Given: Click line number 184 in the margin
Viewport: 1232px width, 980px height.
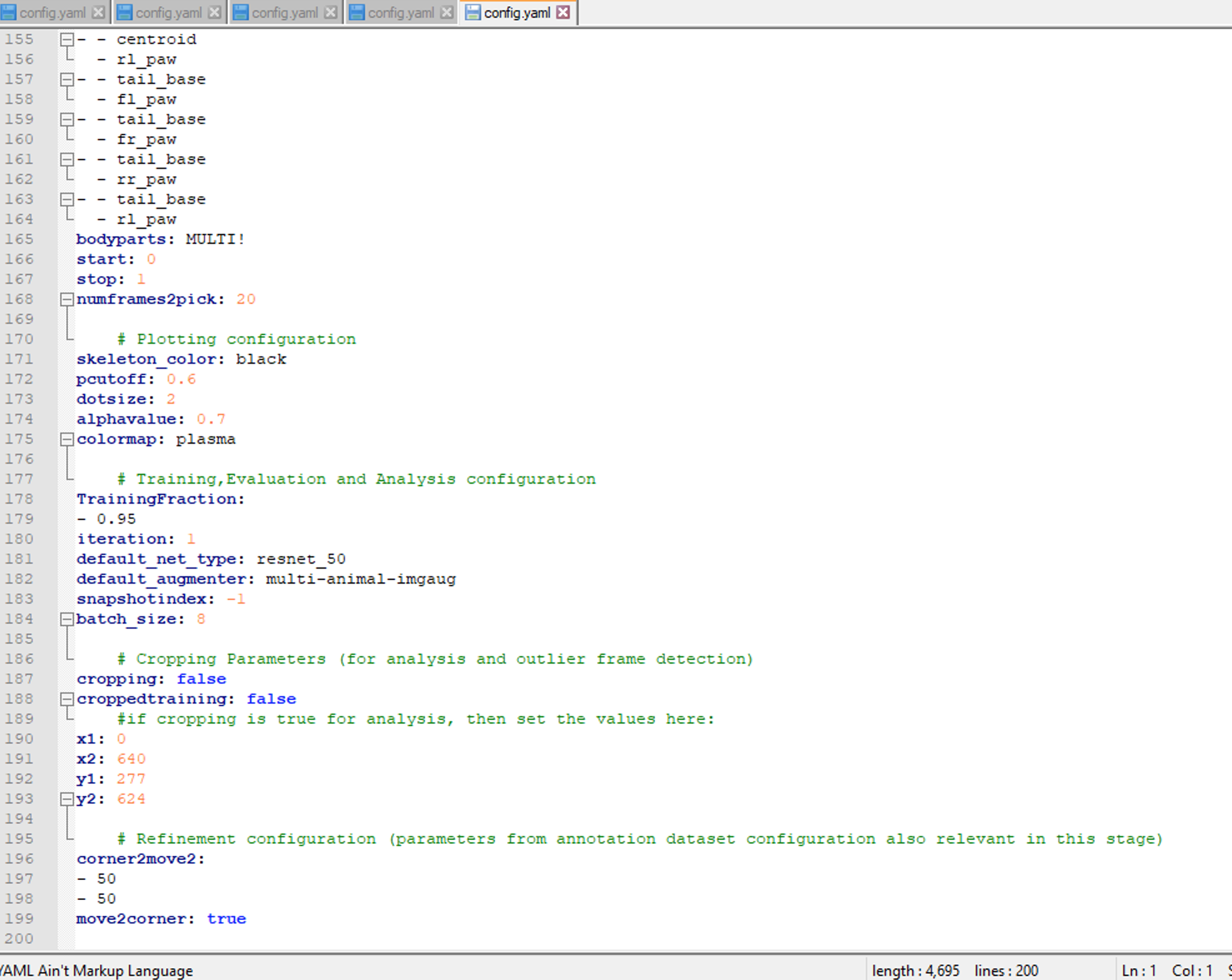Looking at the screenshot, I should tap(19, 619).
